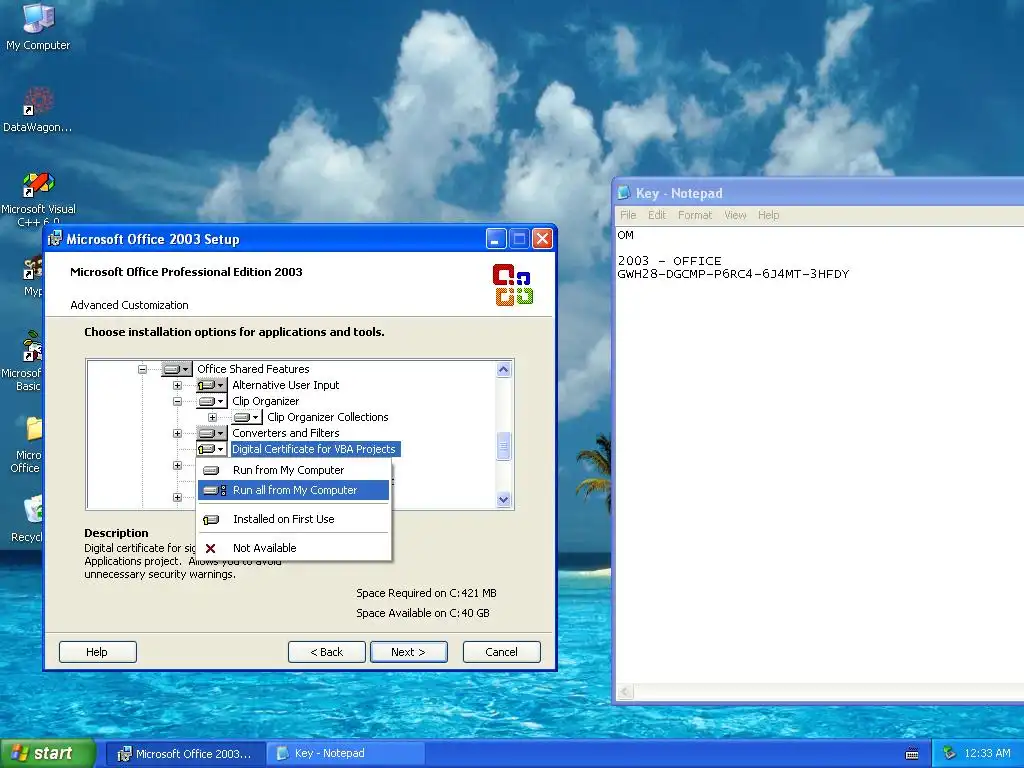Switch to Microsoft Office 2003 taskbar button
Image resolution: width=1024 pixels, height=768 pixels.
[185, 754]
